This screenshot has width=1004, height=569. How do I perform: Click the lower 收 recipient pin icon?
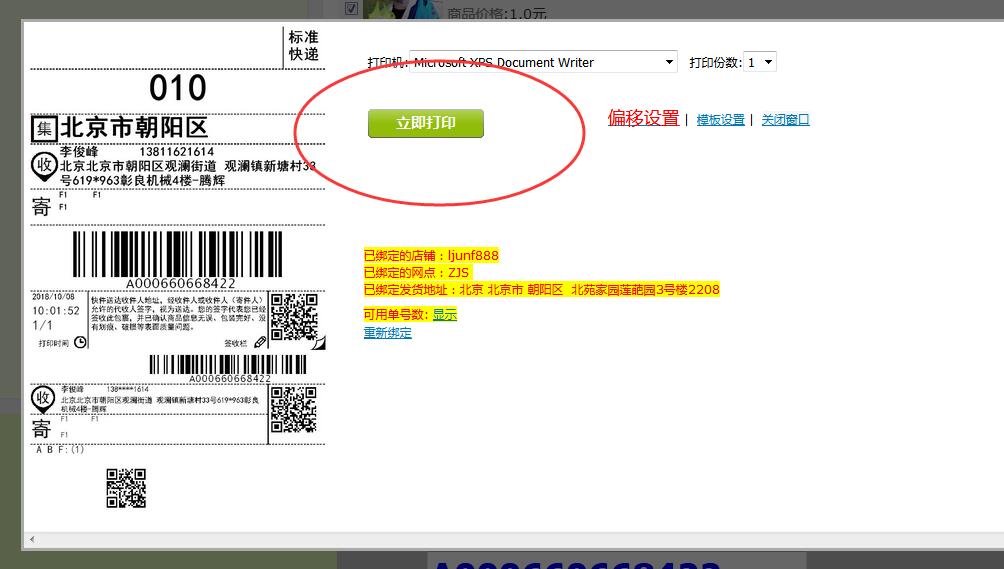point(42,399)
